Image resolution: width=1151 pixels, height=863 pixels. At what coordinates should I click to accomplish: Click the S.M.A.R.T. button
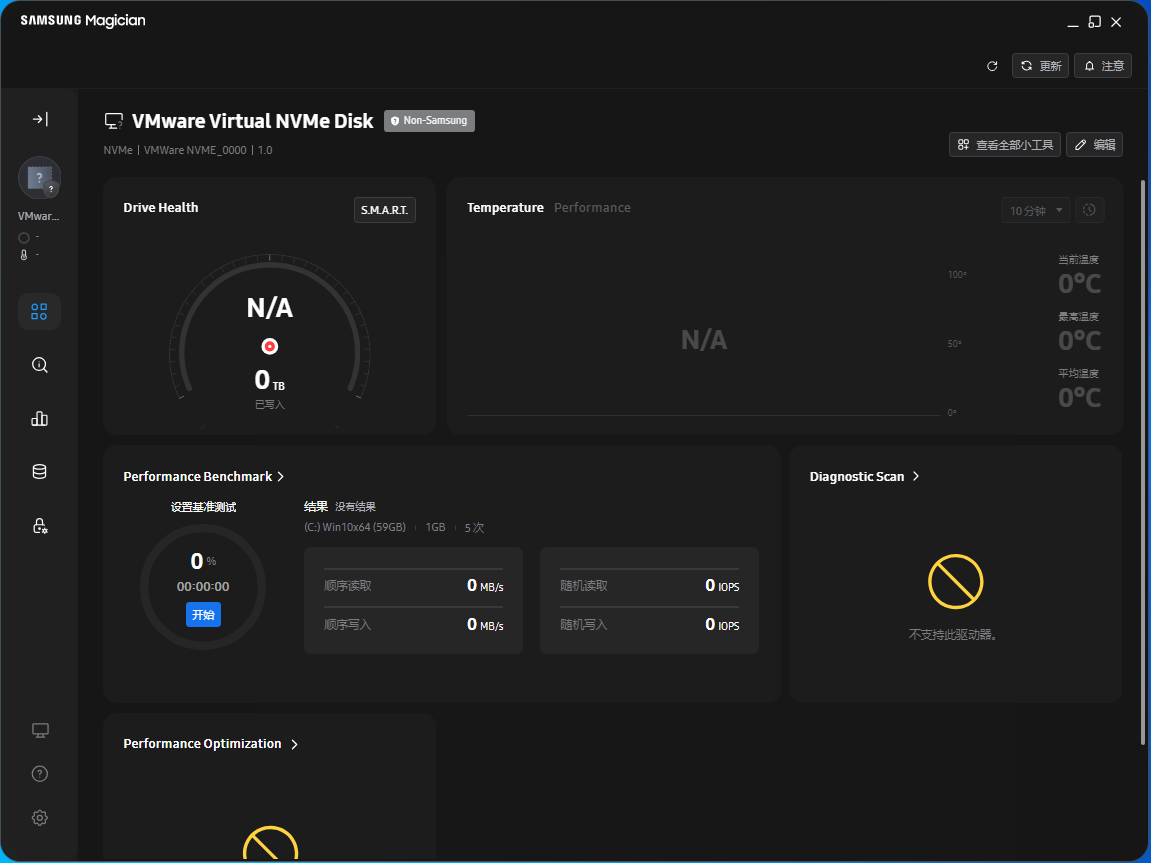[x=385, y=210]
